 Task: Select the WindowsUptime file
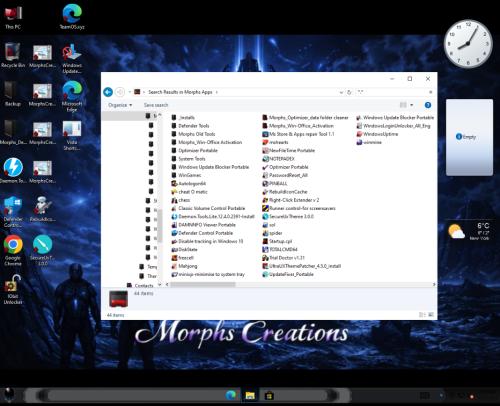377,134
